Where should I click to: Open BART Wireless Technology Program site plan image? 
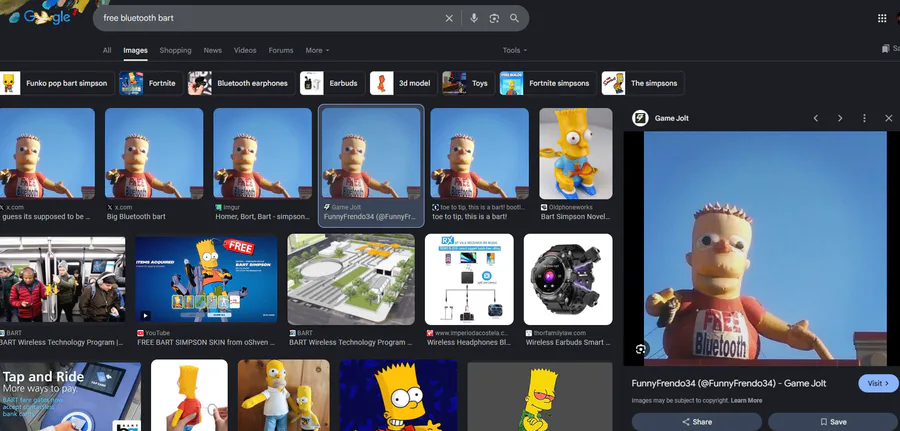coord(351,279)
